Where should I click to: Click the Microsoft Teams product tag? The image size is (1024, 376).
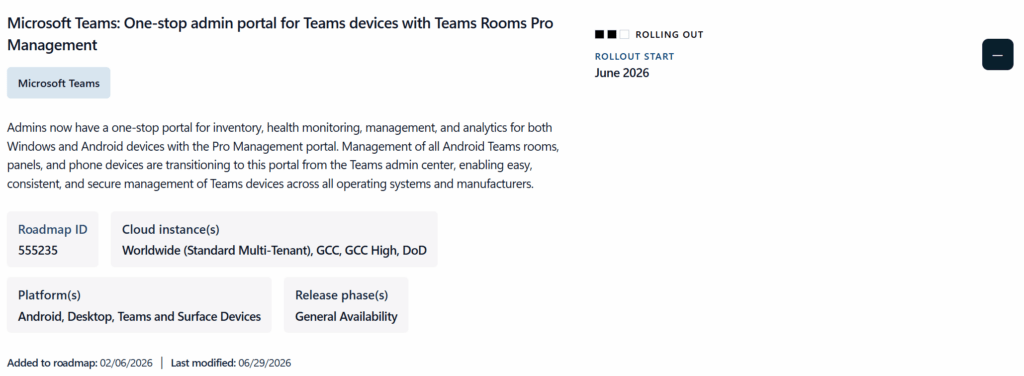point(59,83)
